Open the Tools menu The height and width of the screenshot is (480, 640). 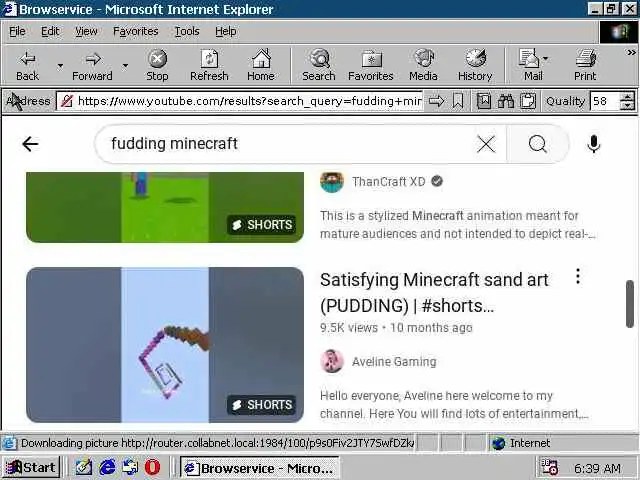(x=187, y=31)
